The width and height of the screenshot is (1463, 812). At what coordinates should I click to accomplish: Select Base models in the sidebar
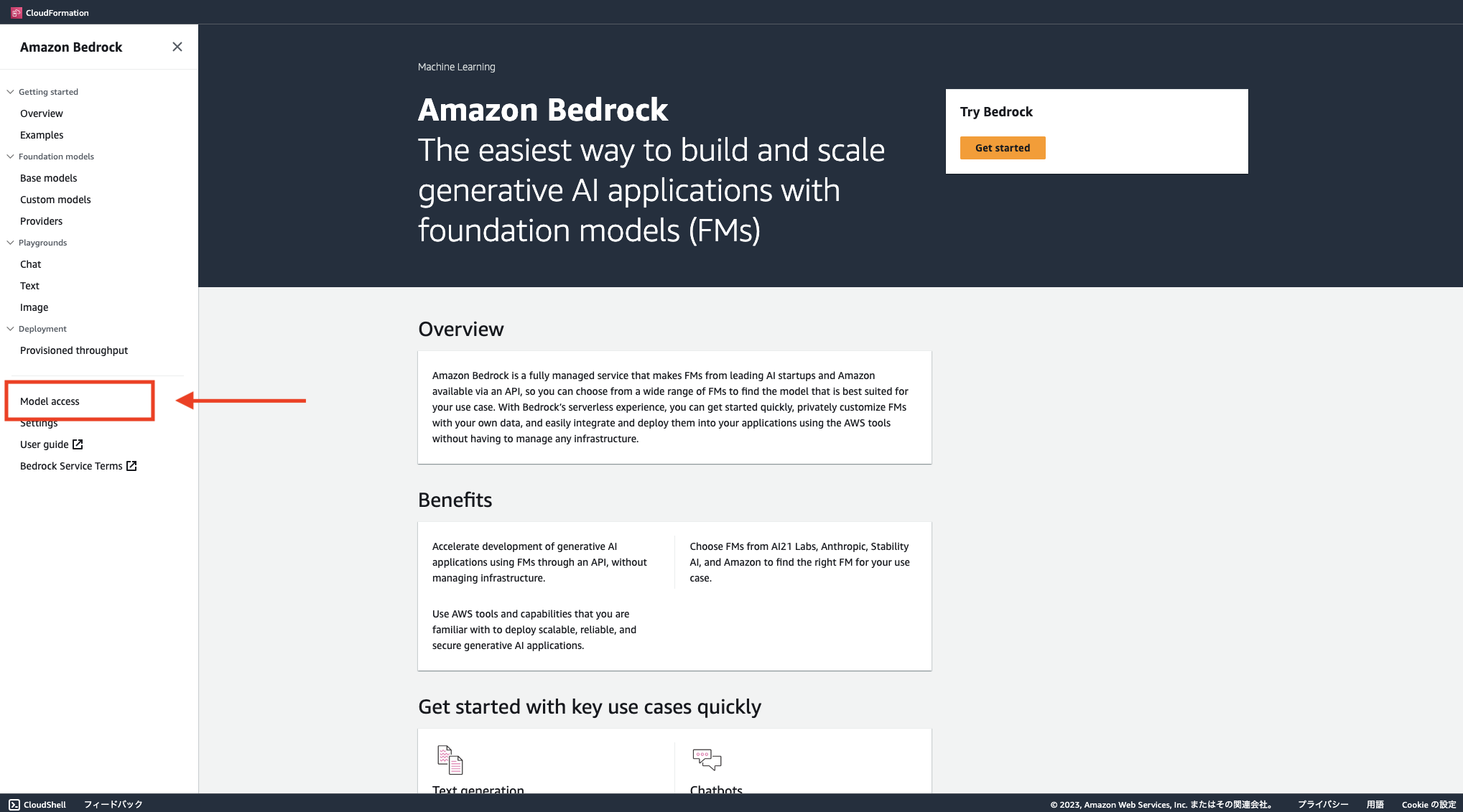pos(47,178)
